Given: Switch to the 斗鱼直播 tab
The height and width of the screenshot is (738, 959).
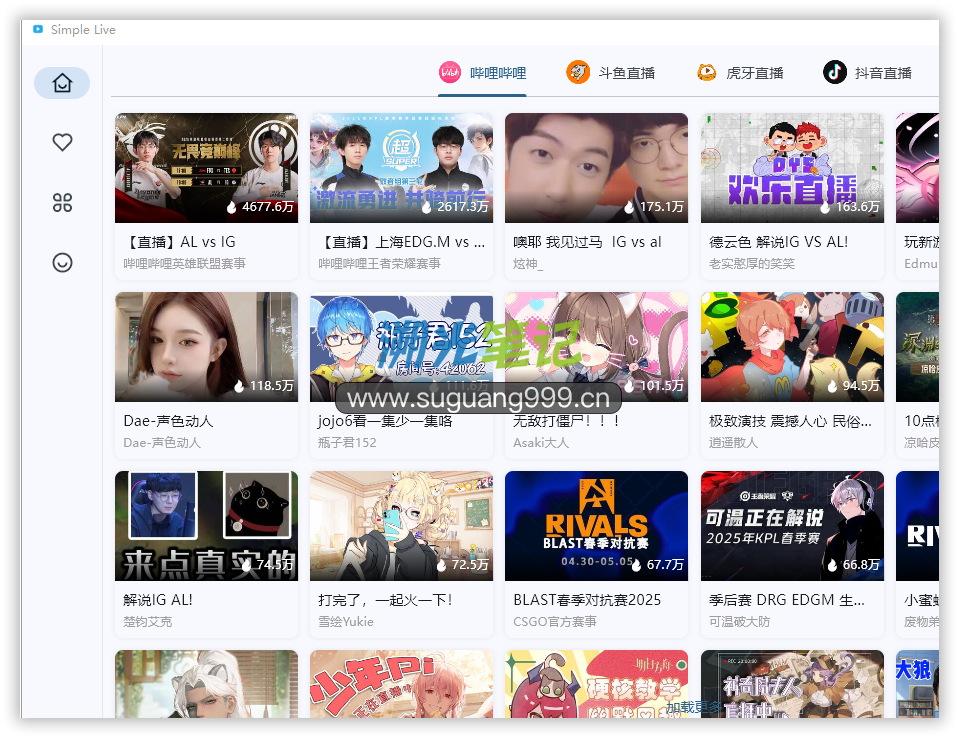Looking at the screenshot, I should (610, 73).
